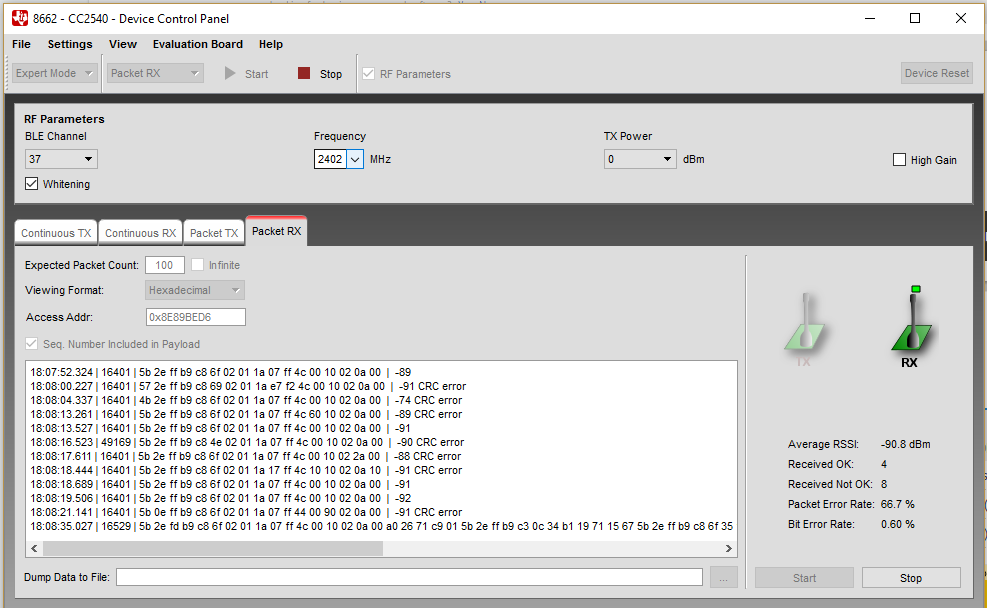Click the Received OK value 4

[884, 464]
